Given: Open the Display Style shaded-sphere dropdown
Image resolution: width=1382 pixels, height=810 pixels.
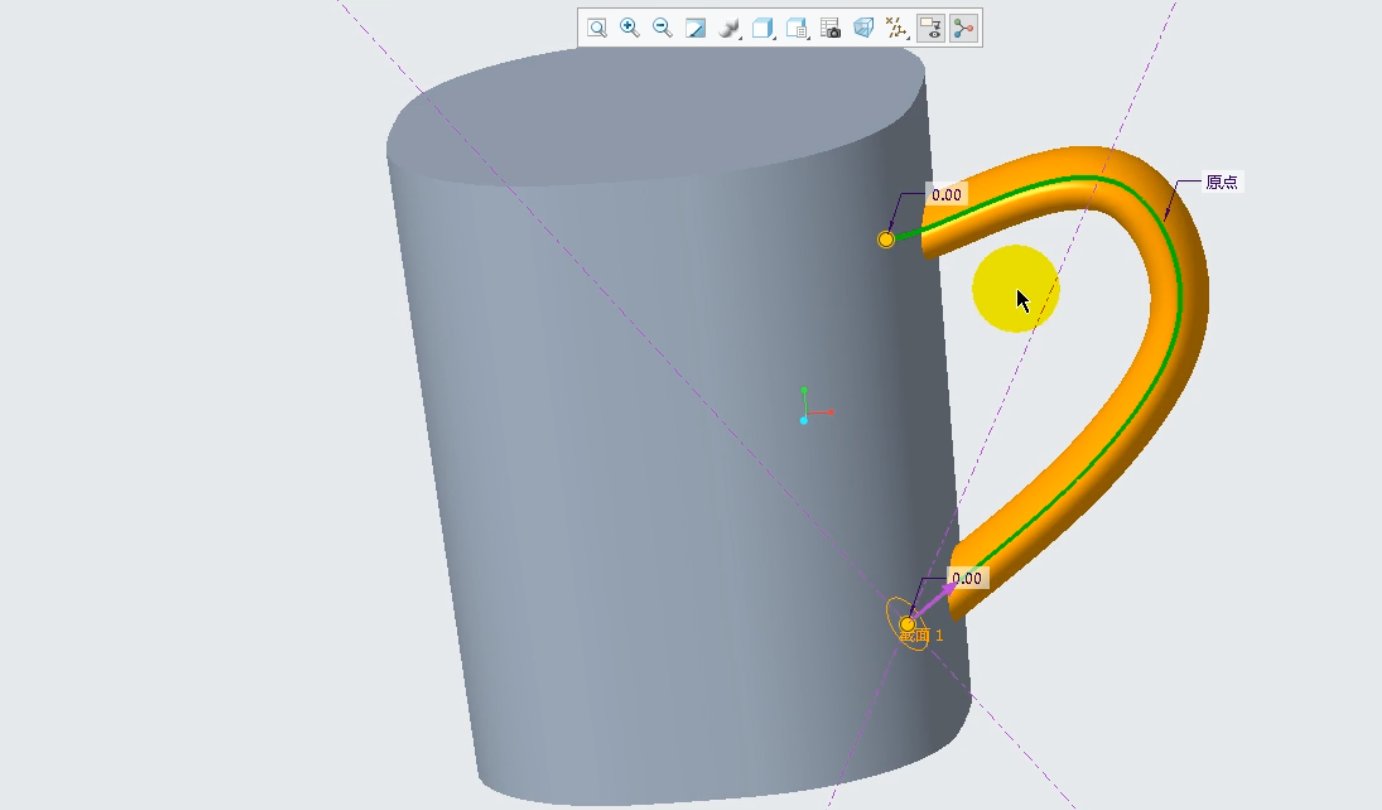Looking at the screenshot, I should 730,28.
